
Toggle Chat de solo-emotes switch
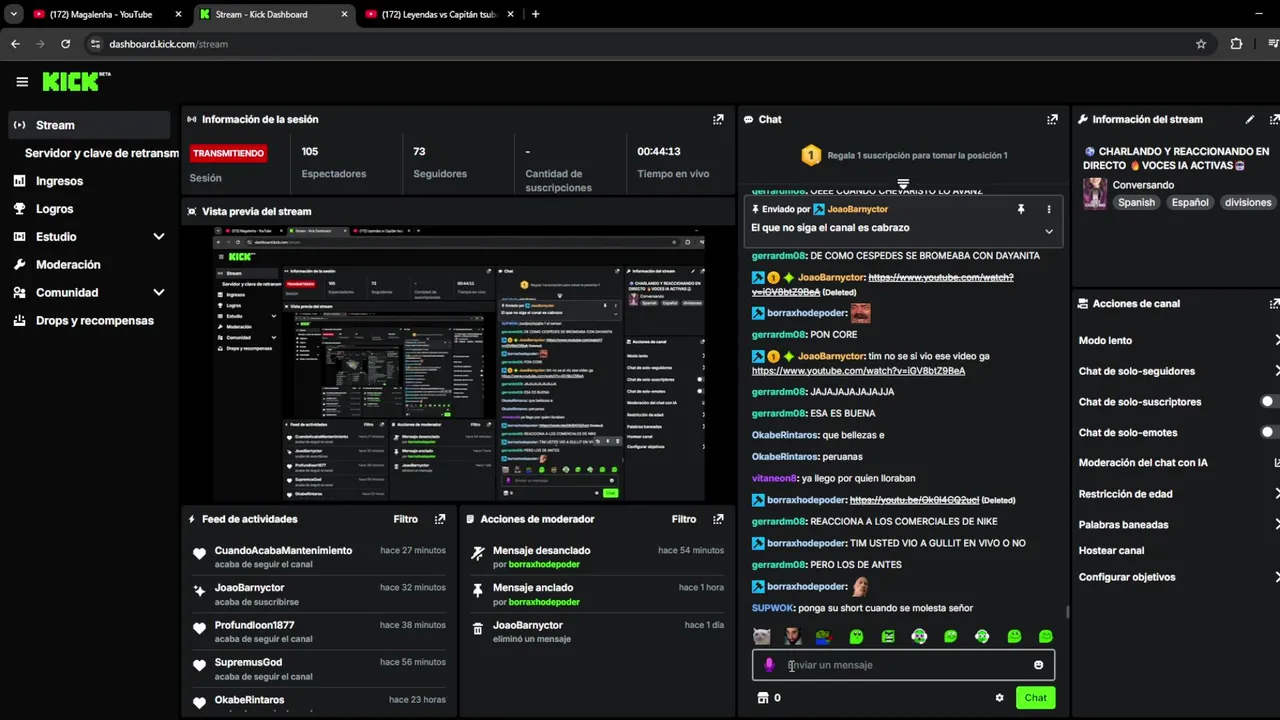point(1270,433)
